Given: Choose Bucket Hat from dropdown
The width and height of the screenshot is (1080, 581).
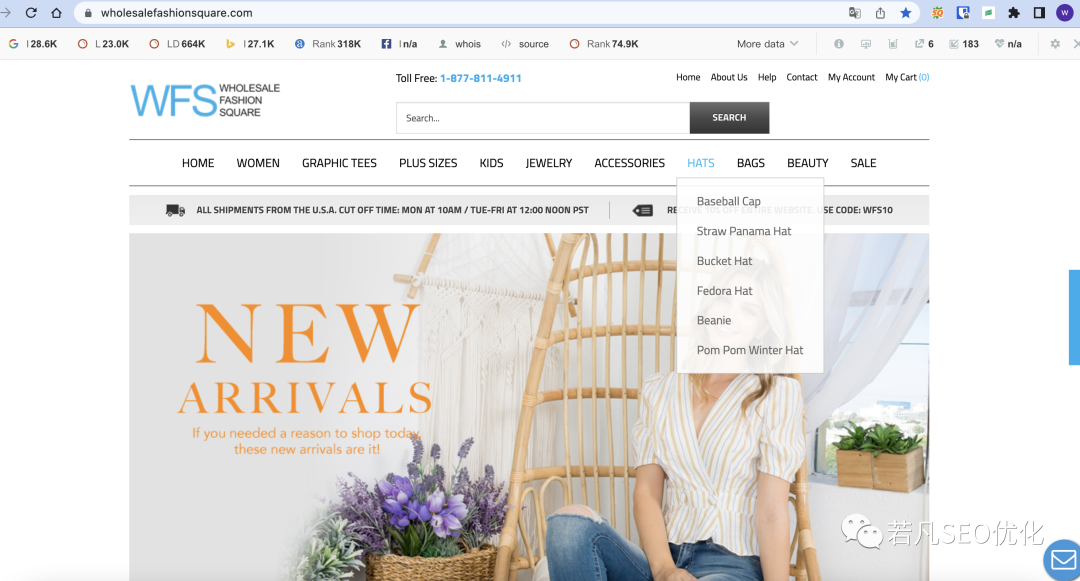Looking at the screenshot, I should pos(724,261).
